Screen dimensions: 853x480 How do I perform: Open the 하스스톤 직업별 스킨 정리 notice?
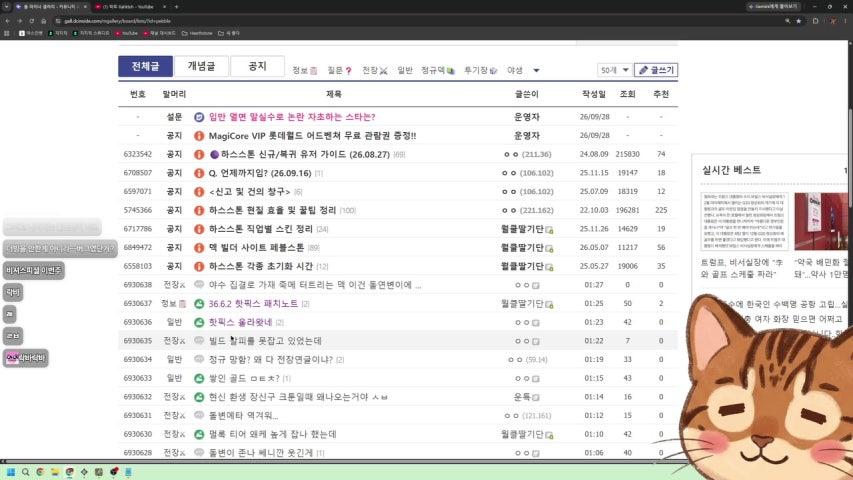[261, 229]
